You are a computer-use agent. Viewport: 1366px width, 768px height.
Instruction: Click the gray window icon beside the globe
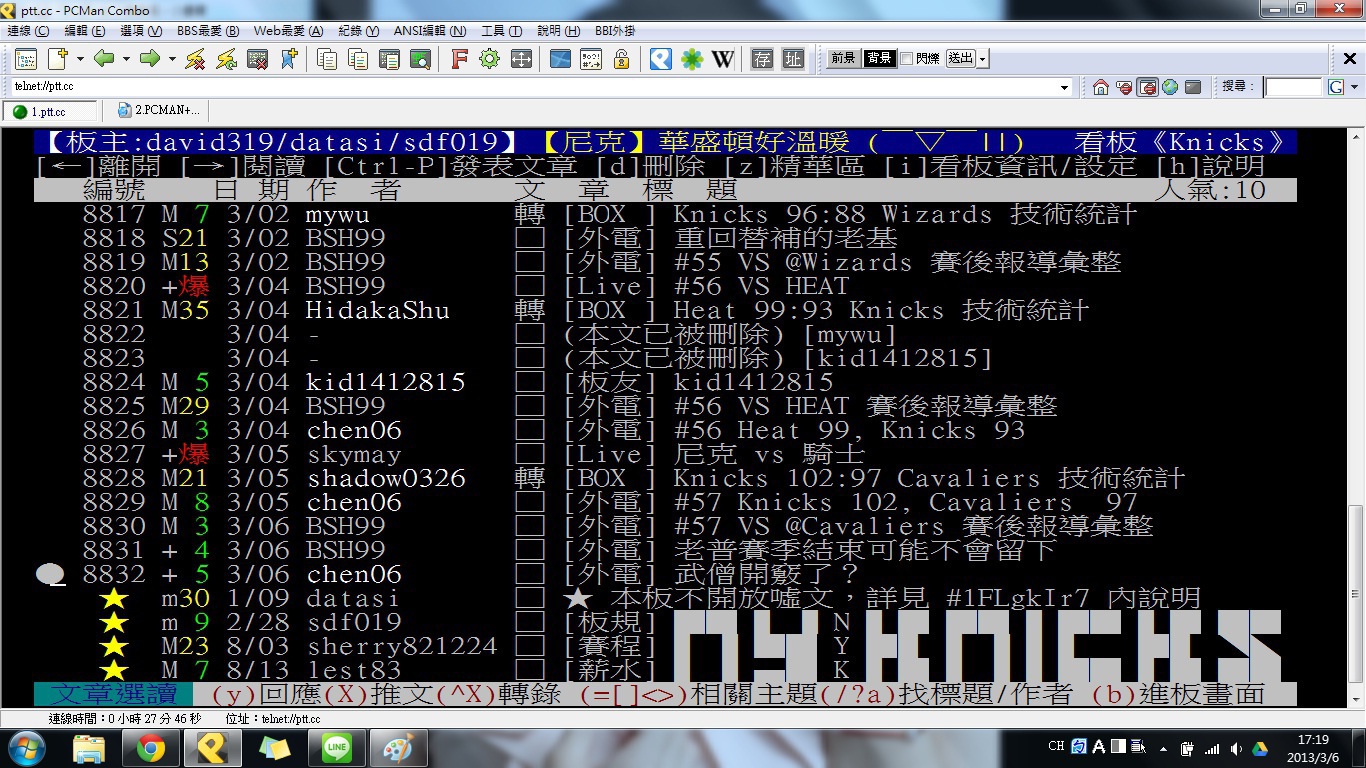[1193, 87]
